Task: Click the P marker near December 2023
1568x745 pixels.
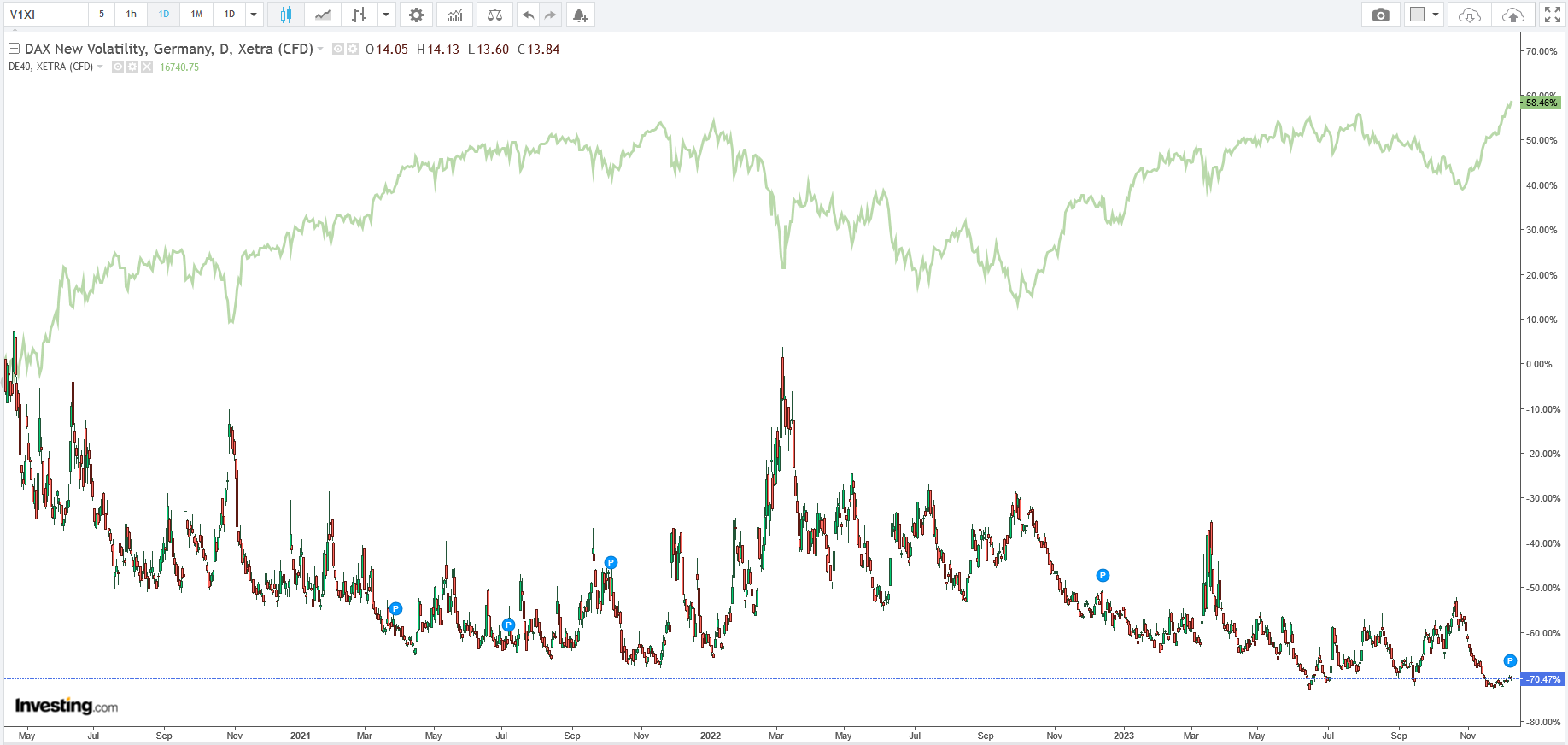Action: pyautogui.click(x=1510, y=661)
